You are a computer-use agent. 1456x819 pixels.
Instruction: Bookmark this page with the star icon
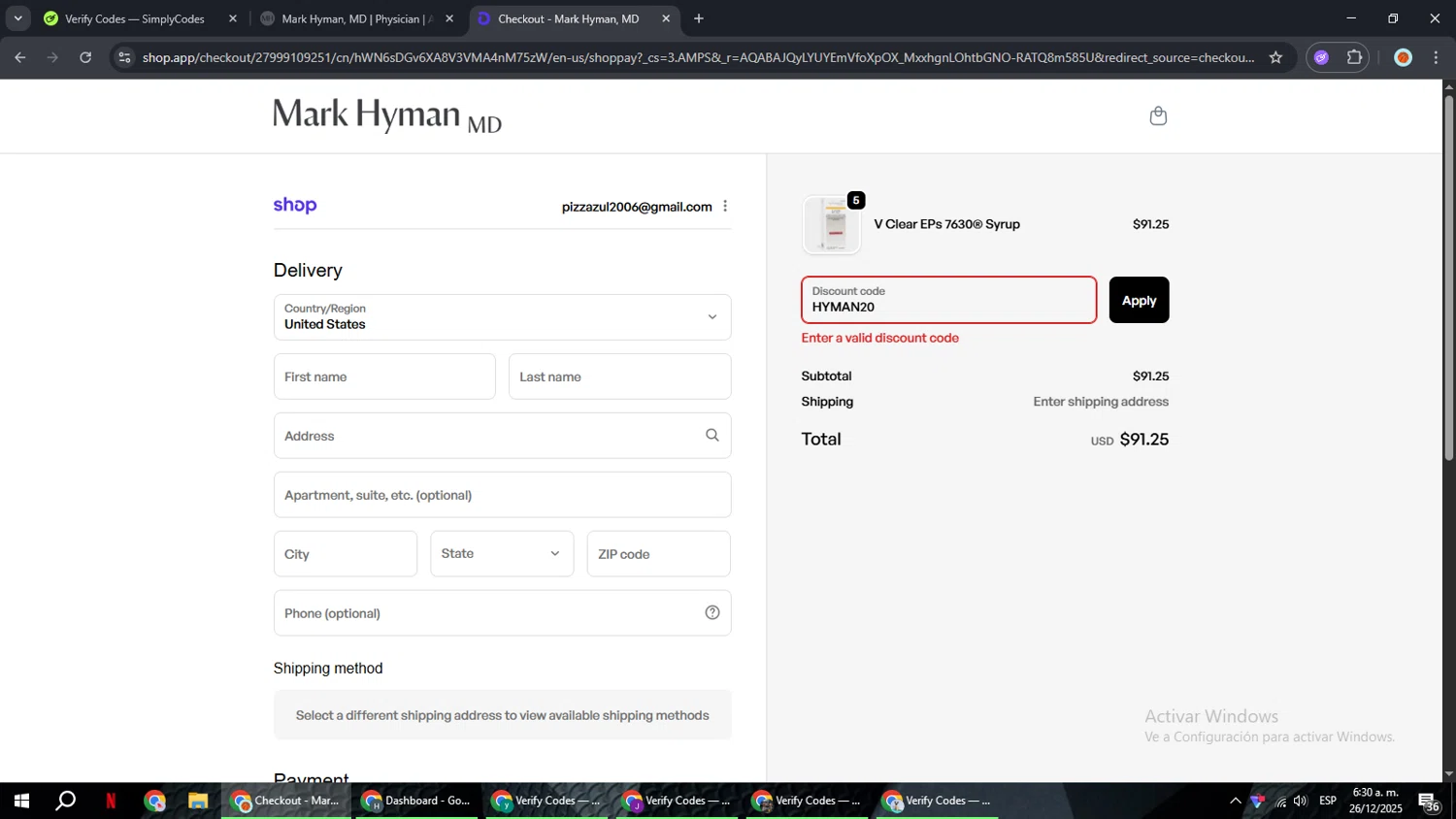(1275, 57)
